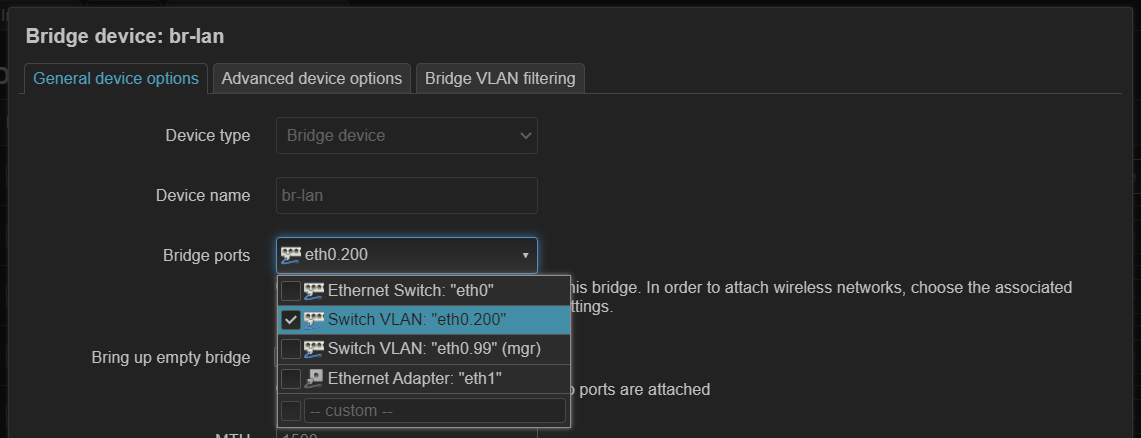This screenshot has width=1141, height=438.
Task: Click the Device name input field
Action: [407, 196]
